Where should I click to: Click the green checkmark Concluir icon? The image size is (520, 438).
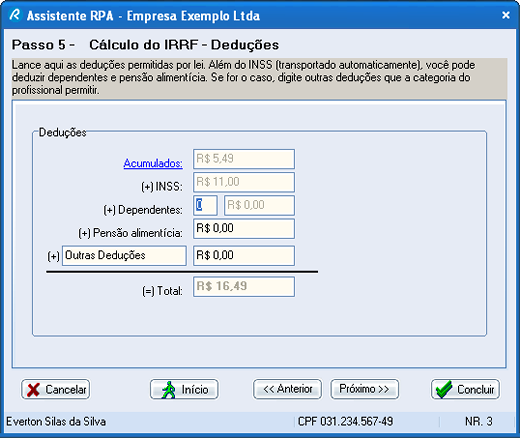pyautogui.click(x=444, y=389)
